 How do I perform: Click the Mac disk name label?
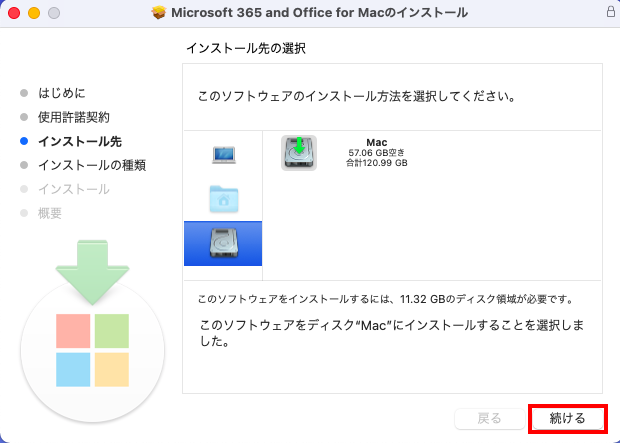[x=376, y=142]
